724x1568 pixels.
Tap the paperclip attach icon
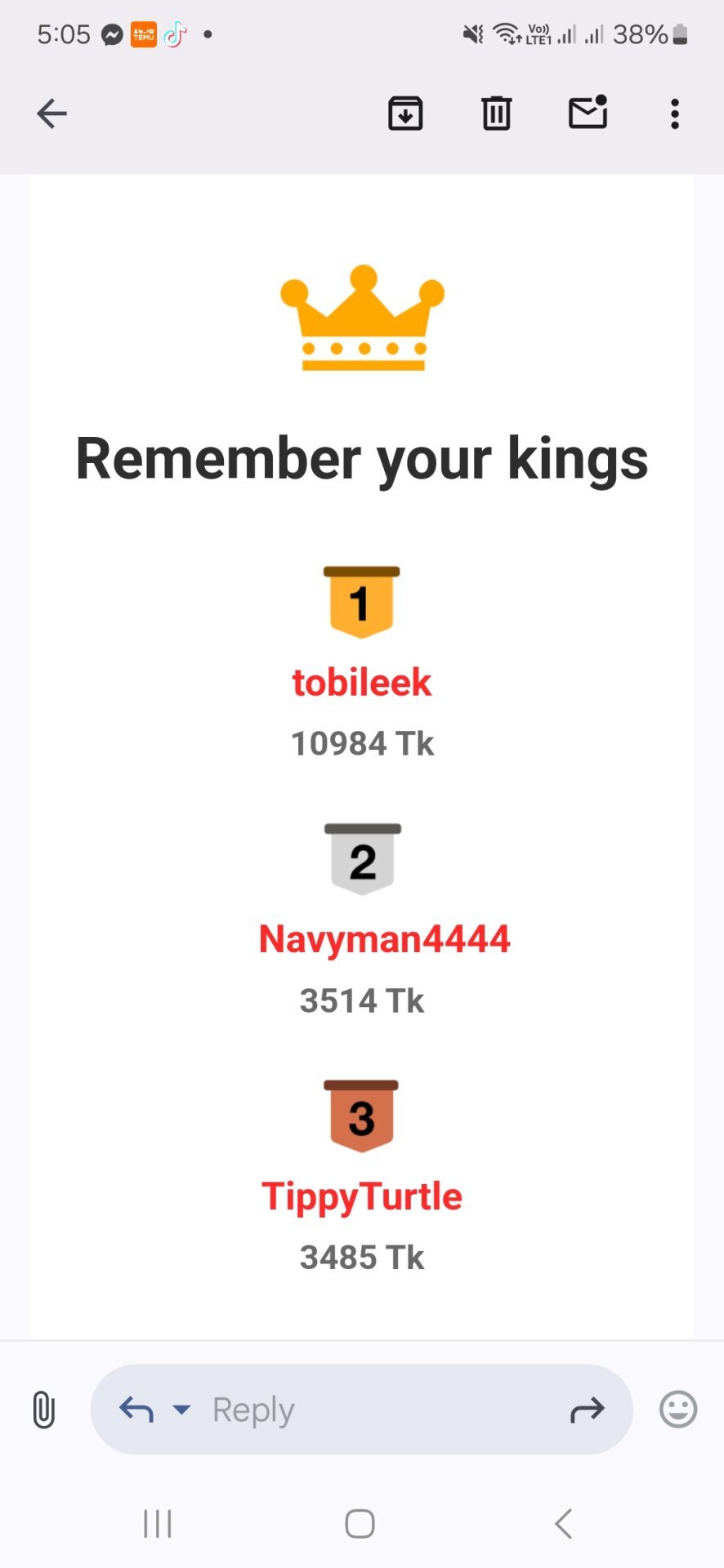tap(44, 1410)
